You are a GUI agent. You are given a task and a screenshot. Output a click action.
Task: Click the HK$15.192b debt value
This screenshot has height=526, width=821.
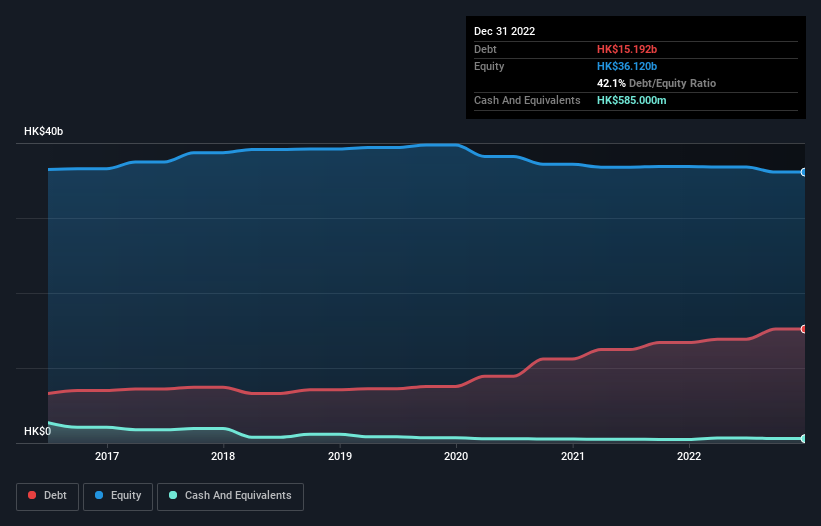point(627,49)
